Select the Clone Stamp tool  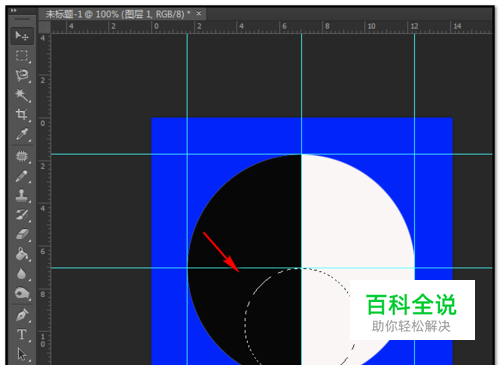click(x=22, y=195)
